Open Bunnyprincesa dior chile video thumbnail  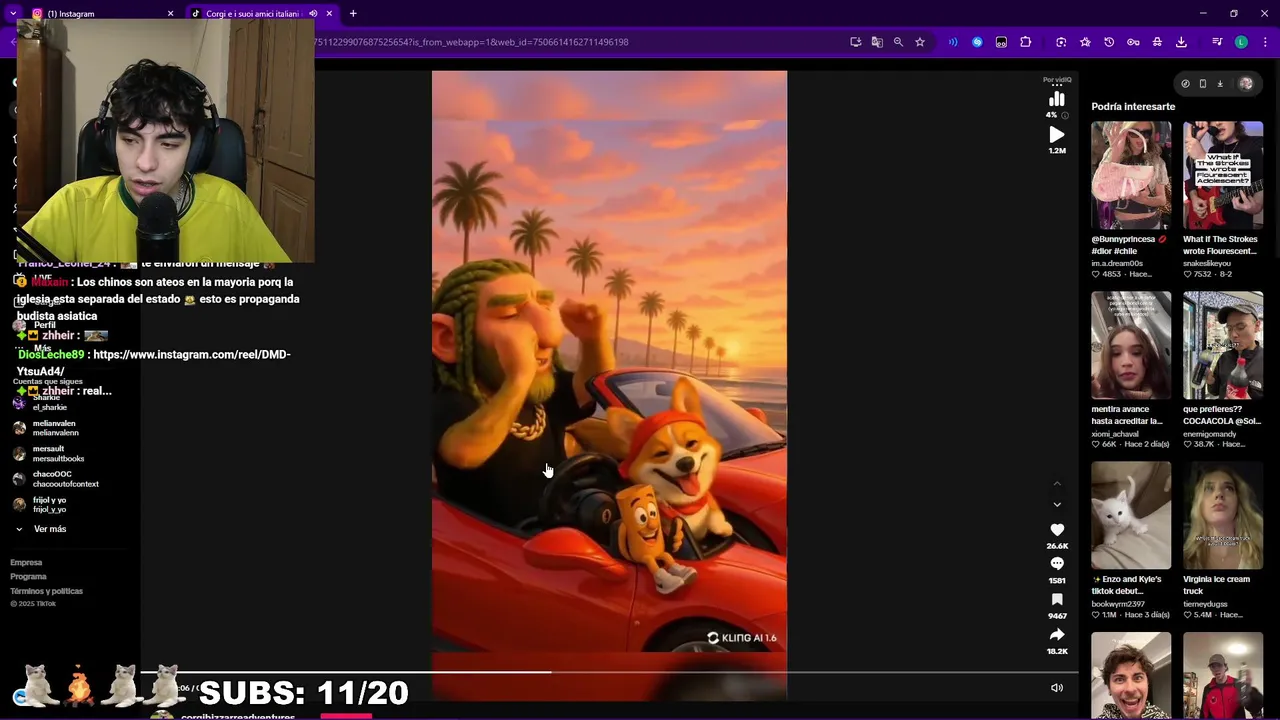pyautogui.click(x=1131, y=176)
